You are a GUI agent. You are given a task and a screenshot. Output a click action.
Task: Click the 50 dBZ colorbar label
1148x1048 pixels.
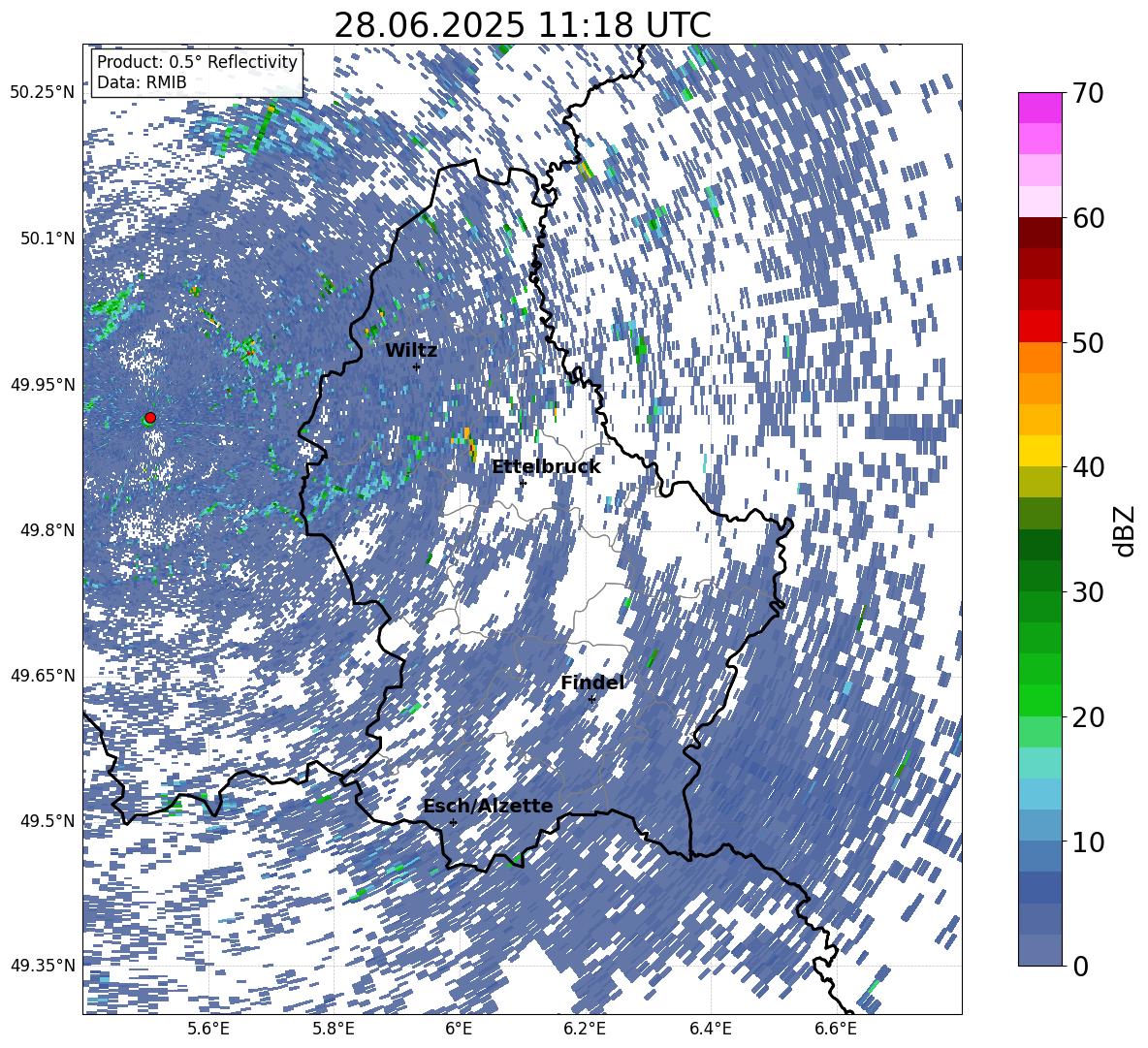pos(1087,342)
